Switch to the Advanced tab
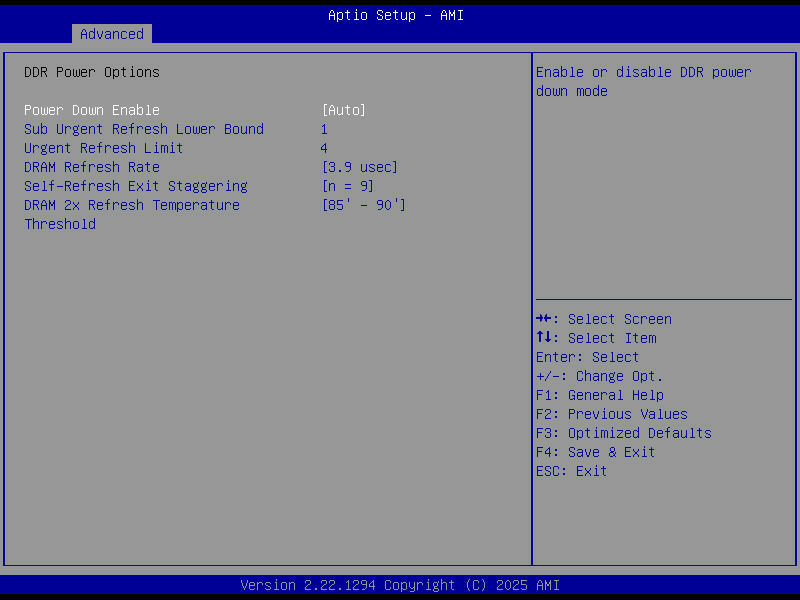Viewport: 800px width, 600px height. point(111,33)
